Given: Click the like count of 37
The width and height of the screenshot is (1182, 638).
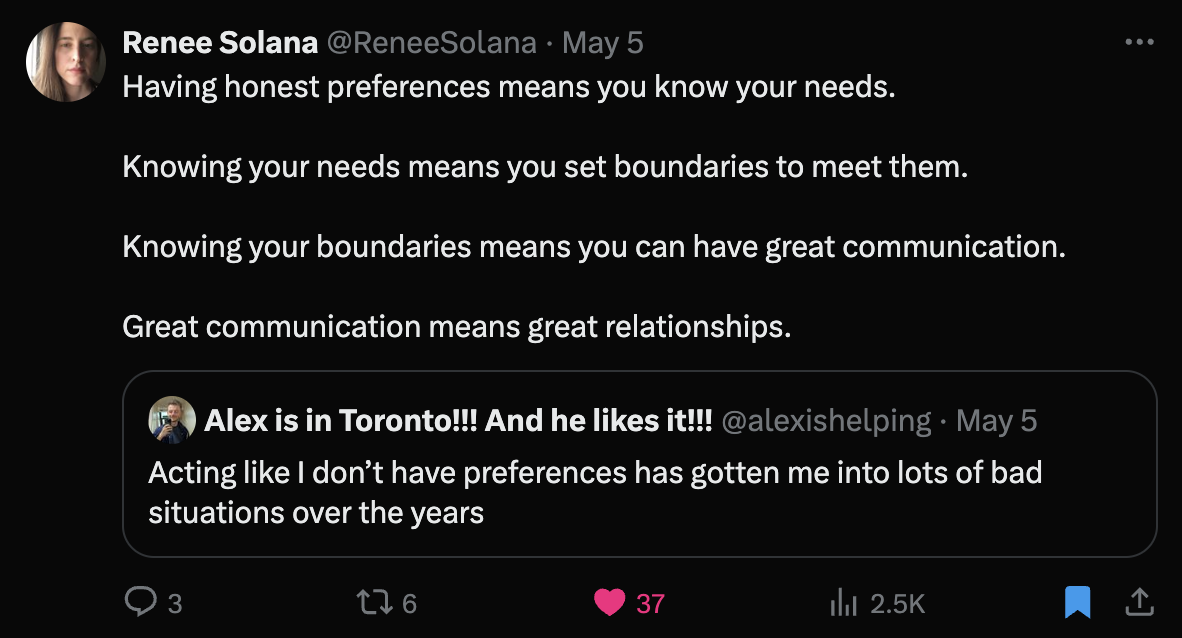Looking at the screenshot, I should tap(650, 603).
